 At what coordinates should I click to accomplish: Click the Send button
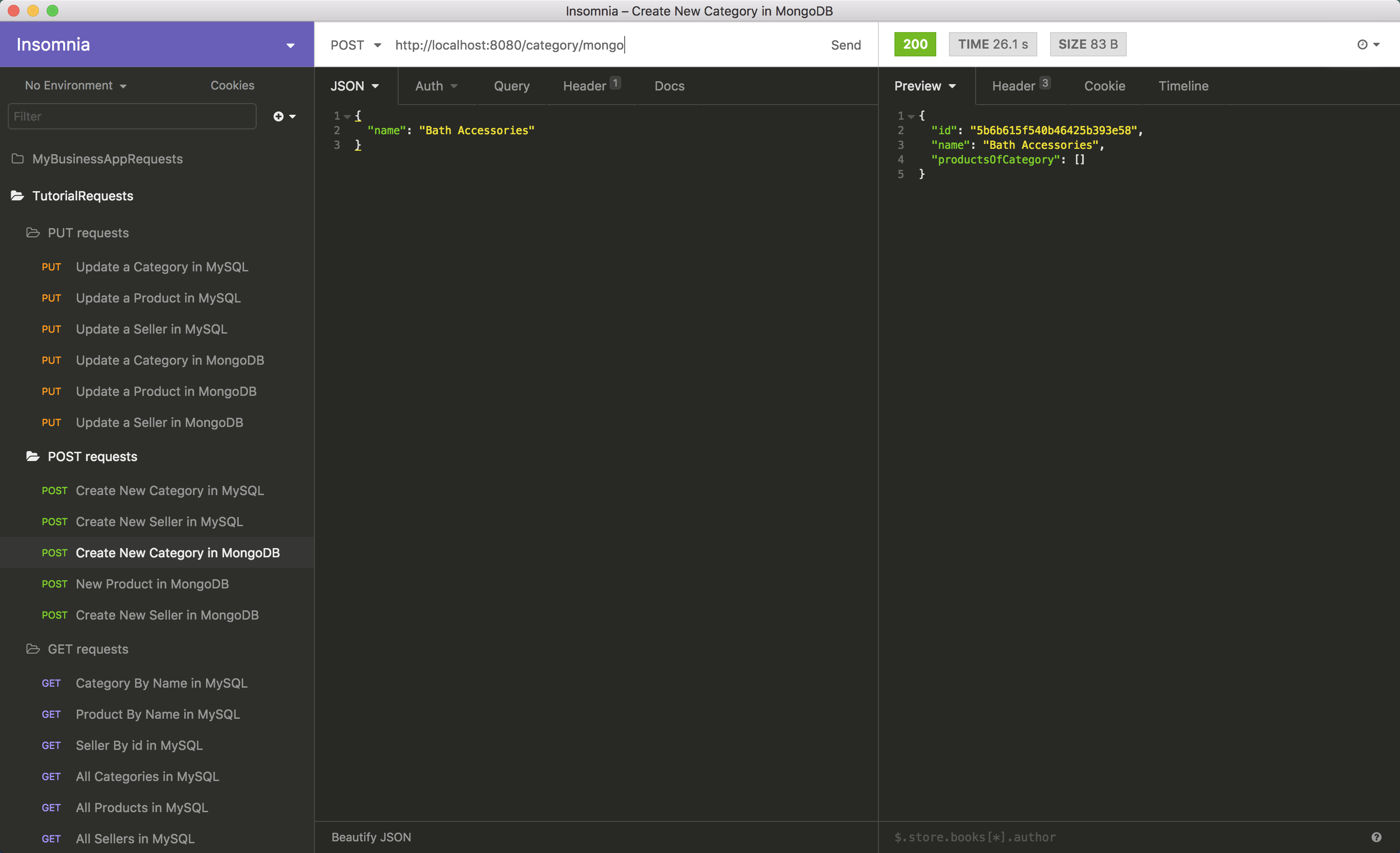tap(845, 45)
